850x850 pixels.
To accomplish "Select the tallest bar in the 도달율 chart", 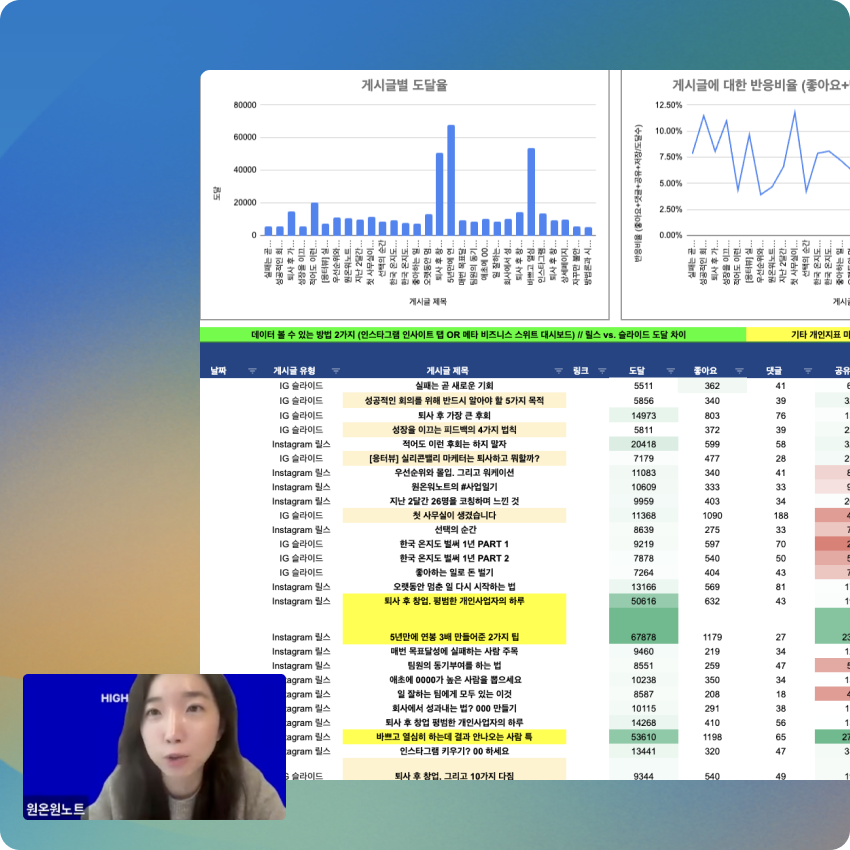I will (451, 180).
